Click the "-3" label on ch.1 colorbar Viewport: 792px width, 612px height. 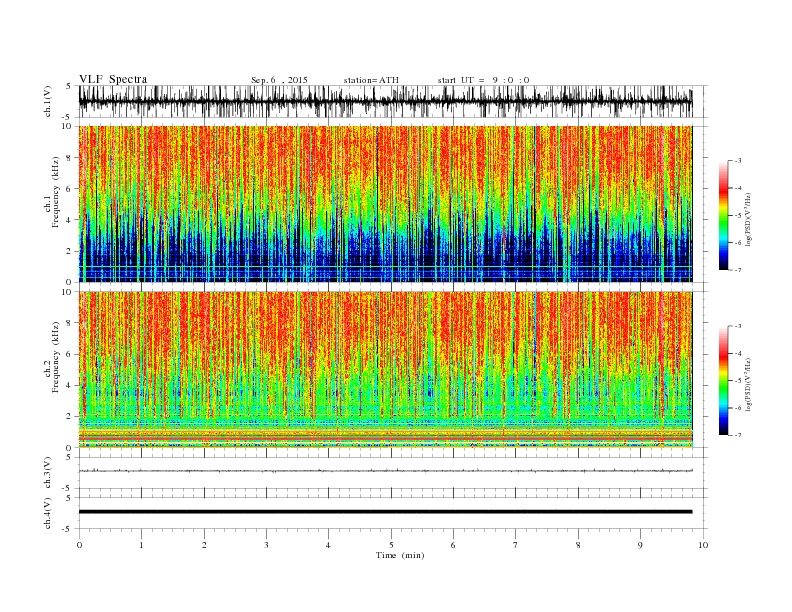pyautogui.click(x=737, y=161)
